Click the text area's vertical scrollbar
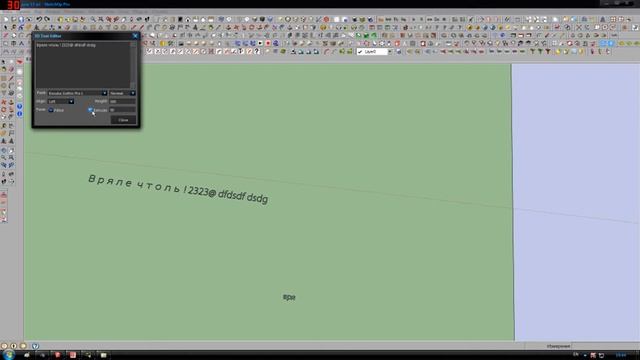The image size is (640, 360). 133,65
